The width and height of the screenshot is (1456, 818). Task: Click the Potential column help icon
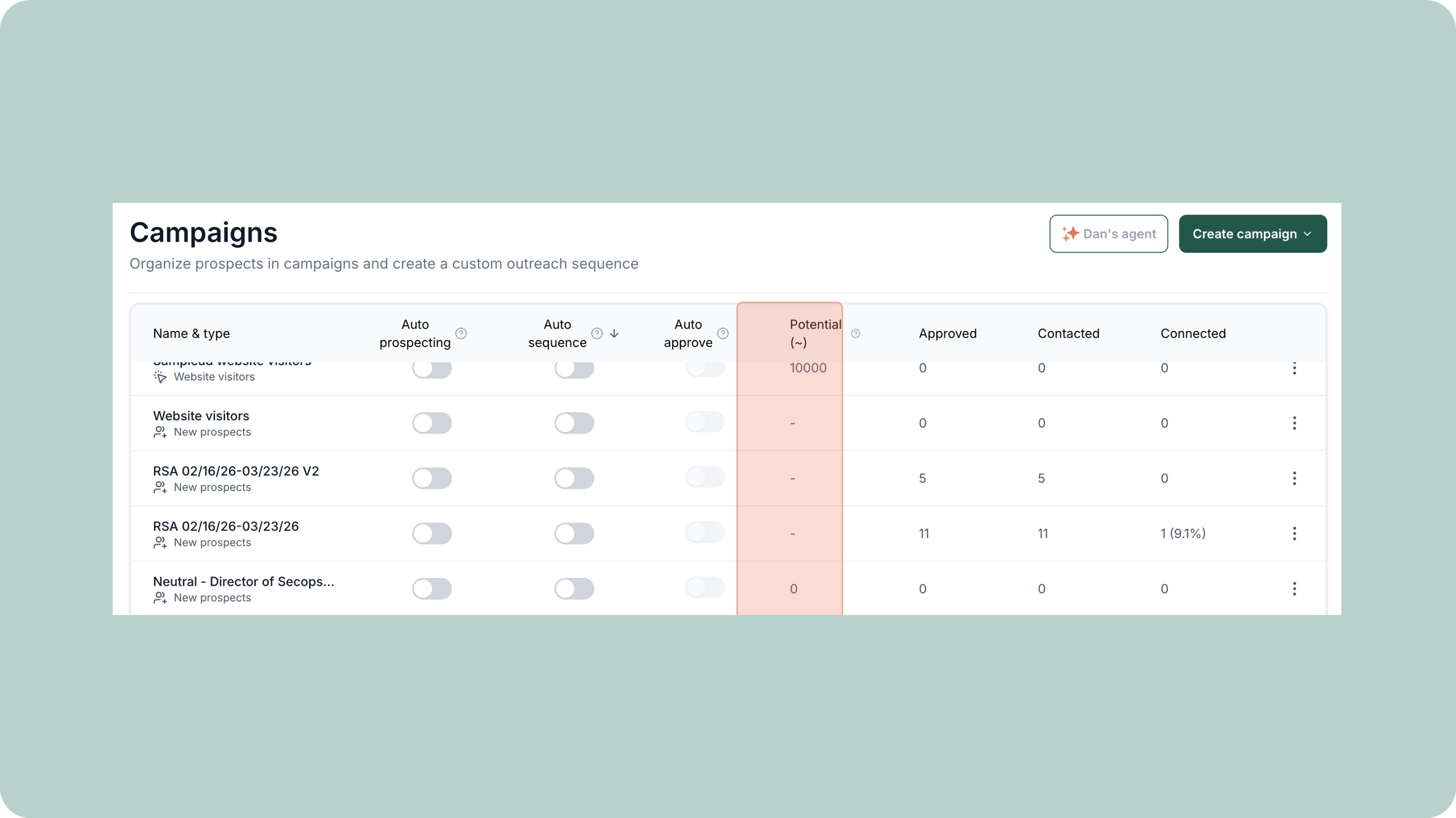pyautogui.click(x=856, y=333)
